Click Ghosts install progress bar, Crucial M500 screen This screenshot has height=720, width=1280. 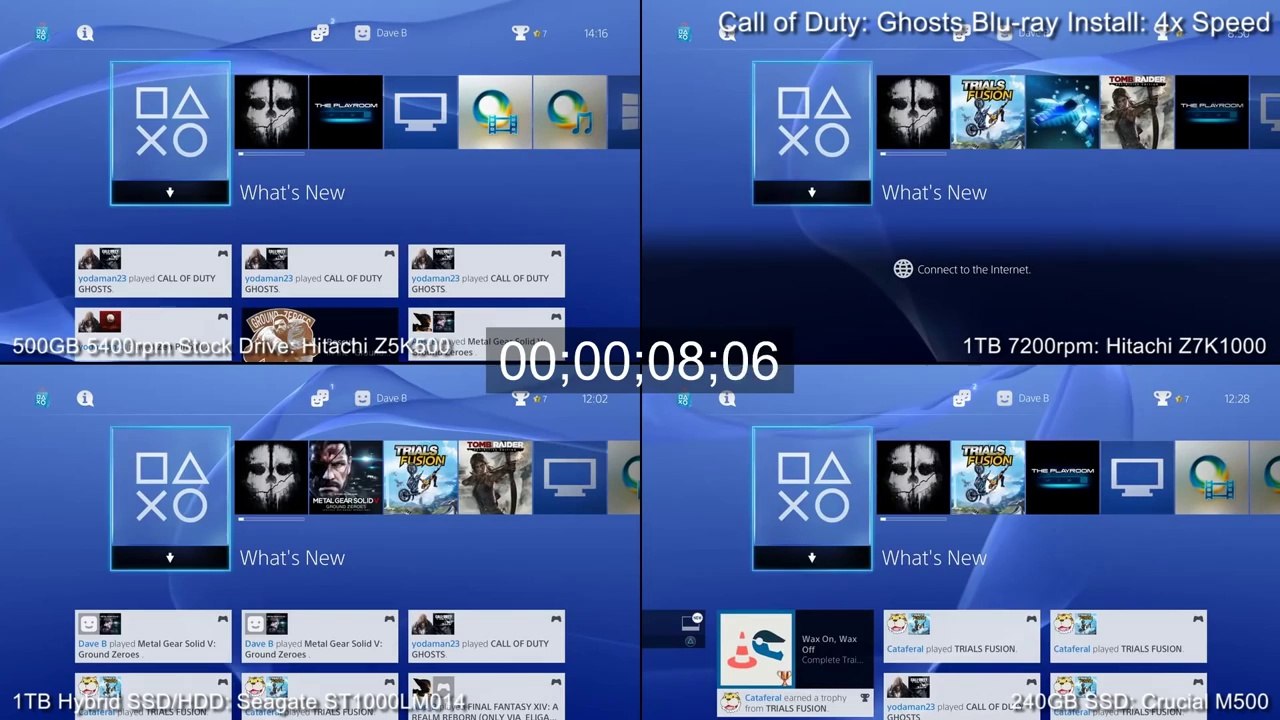(913, 519)
